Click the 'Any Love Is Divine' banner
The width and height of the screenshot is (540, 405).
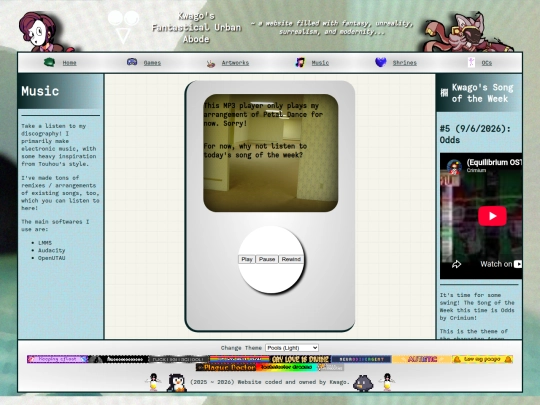pos(300,359)
